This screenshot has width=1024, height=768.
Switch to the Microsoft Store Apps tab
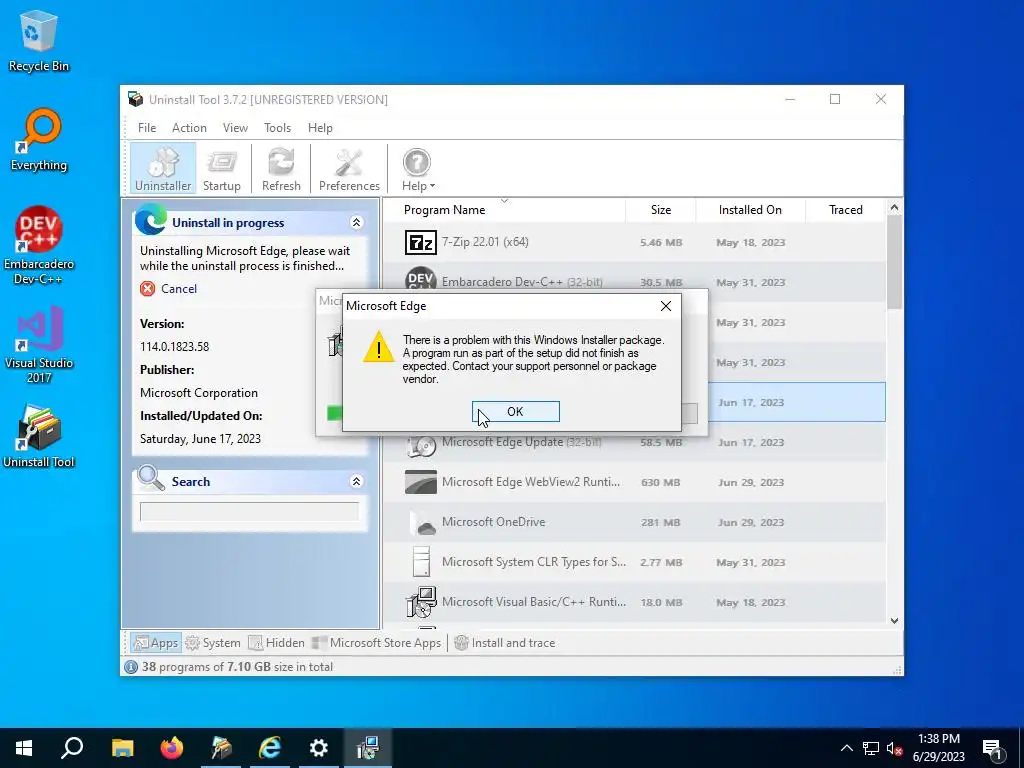377,643
